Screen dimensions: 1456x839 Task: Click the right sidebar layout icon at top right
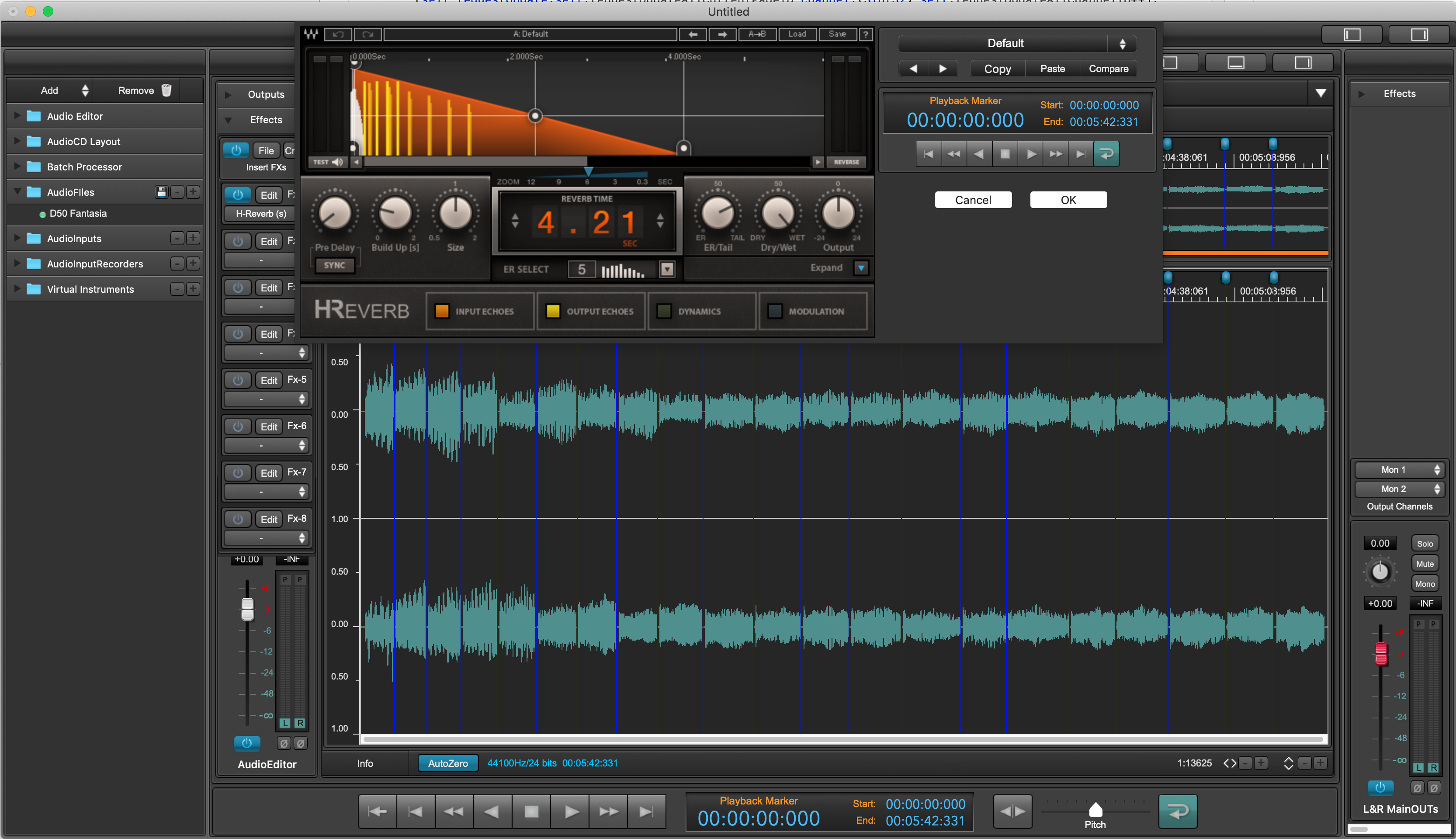[1419, 35]
